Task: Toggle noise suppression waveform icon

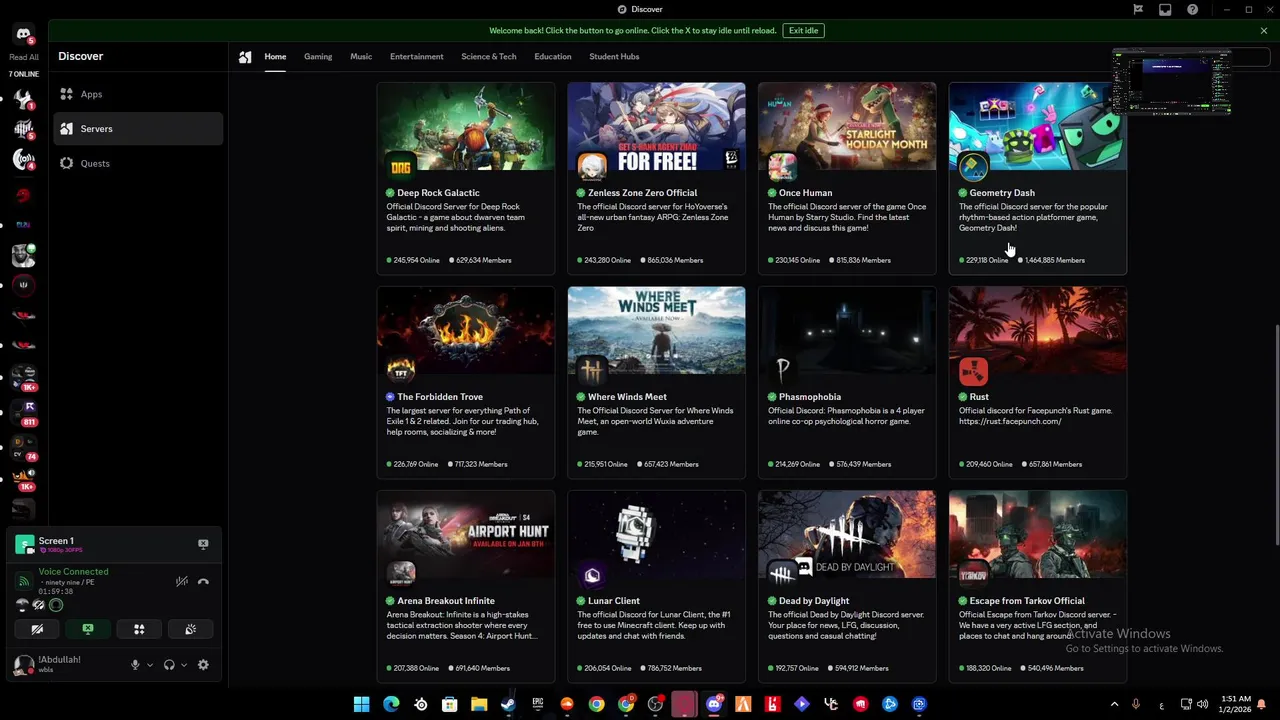Action: (181, 582)
